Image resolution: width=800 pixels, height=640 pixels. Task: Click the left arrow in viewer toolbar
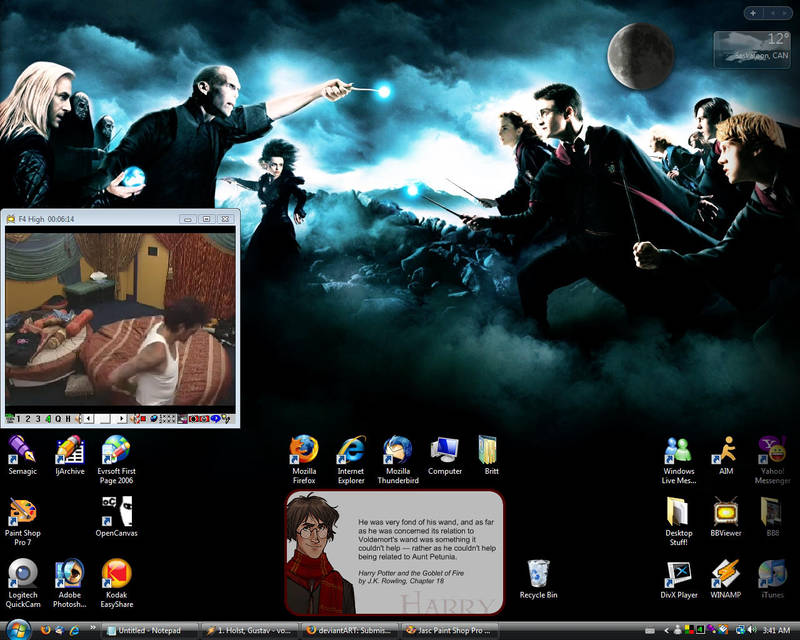point(89,419)
